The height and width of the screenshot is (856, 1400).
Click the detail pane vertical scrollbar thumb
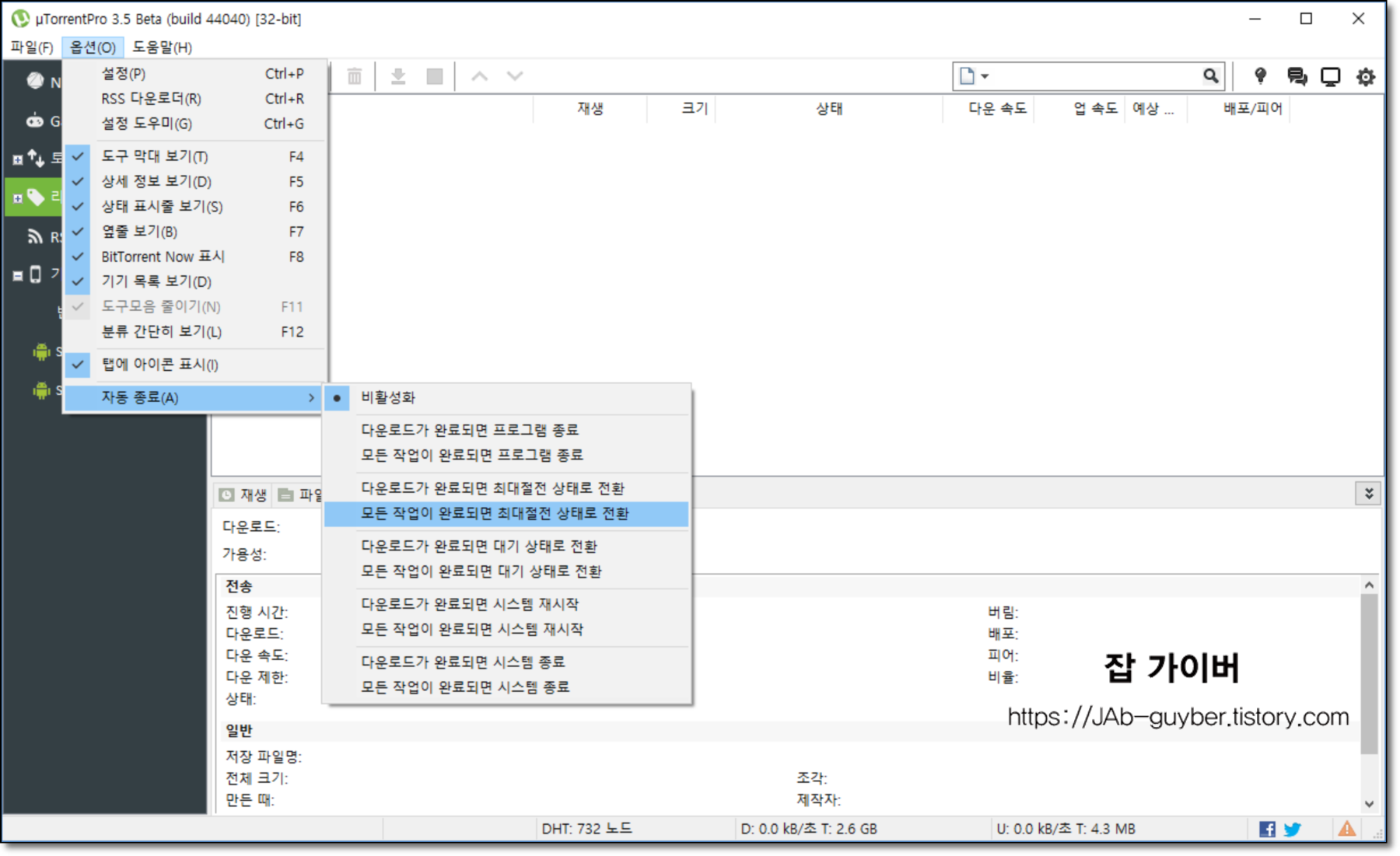click(x=1369, y=673)
